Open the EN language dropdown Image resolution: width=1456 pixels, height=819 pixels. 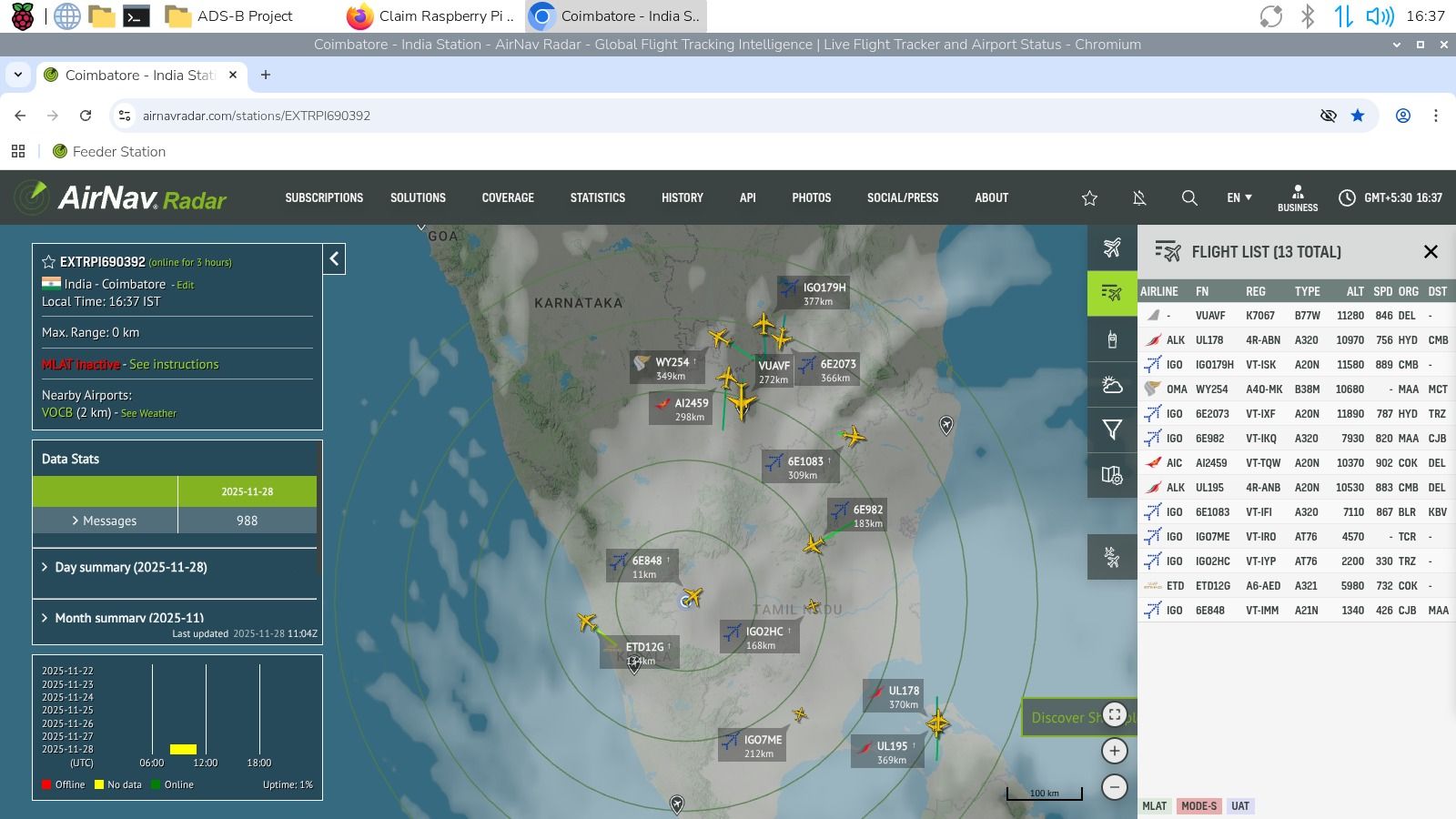point(1239,197)
